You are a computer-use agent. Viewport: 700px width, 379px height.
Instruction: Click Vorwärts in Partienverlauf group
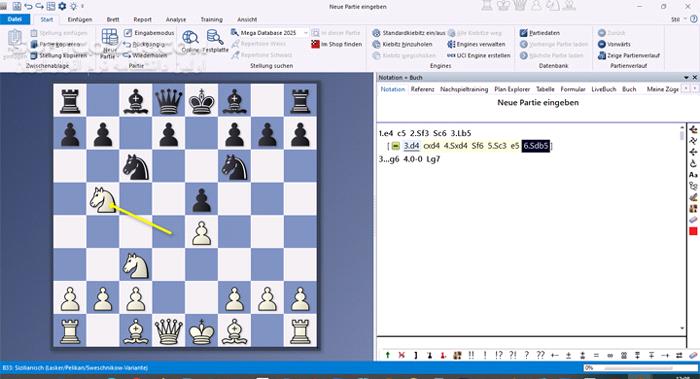coord(614,44)
